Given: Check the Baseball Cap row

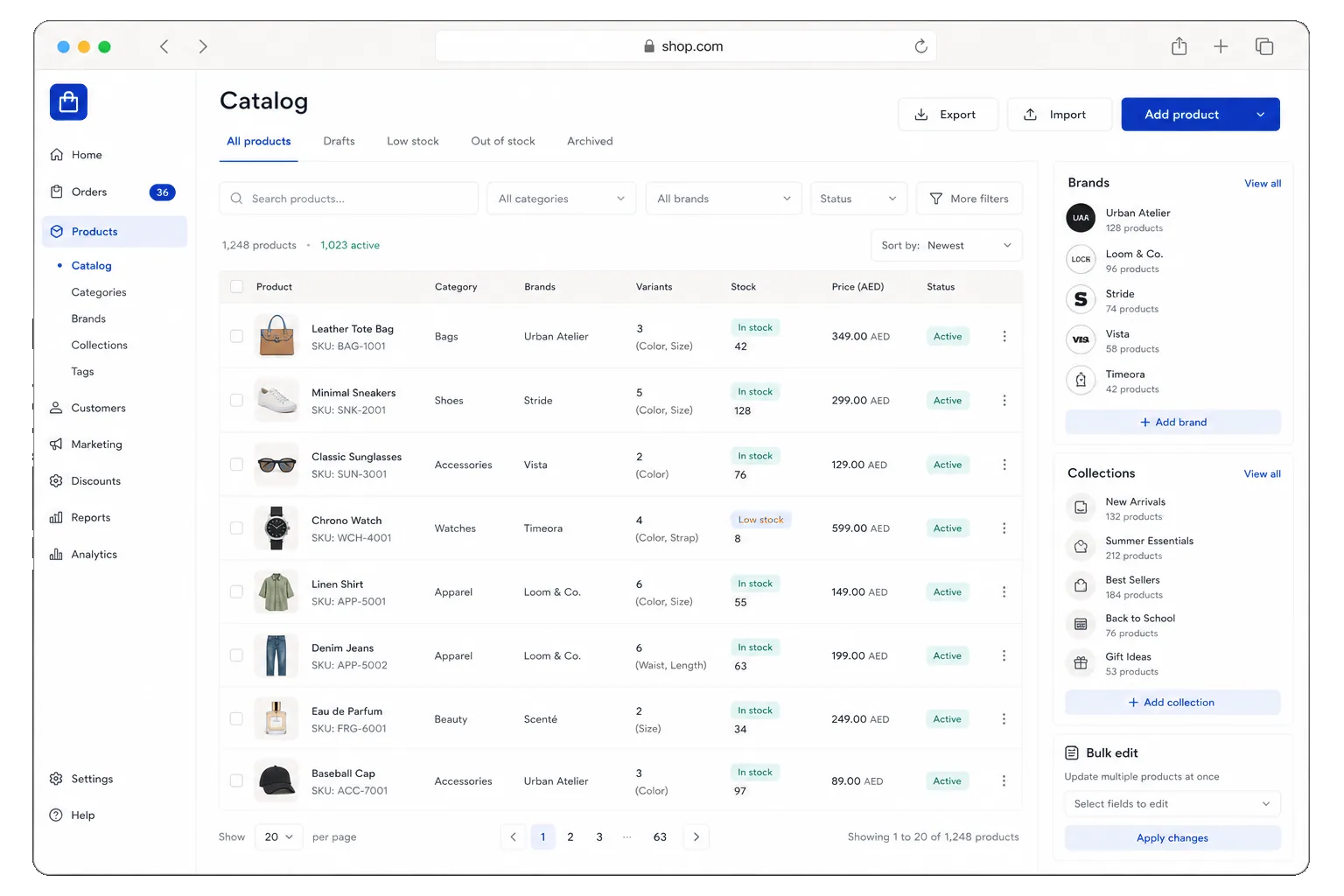Looking at the screenshot, I should (236, 780).
